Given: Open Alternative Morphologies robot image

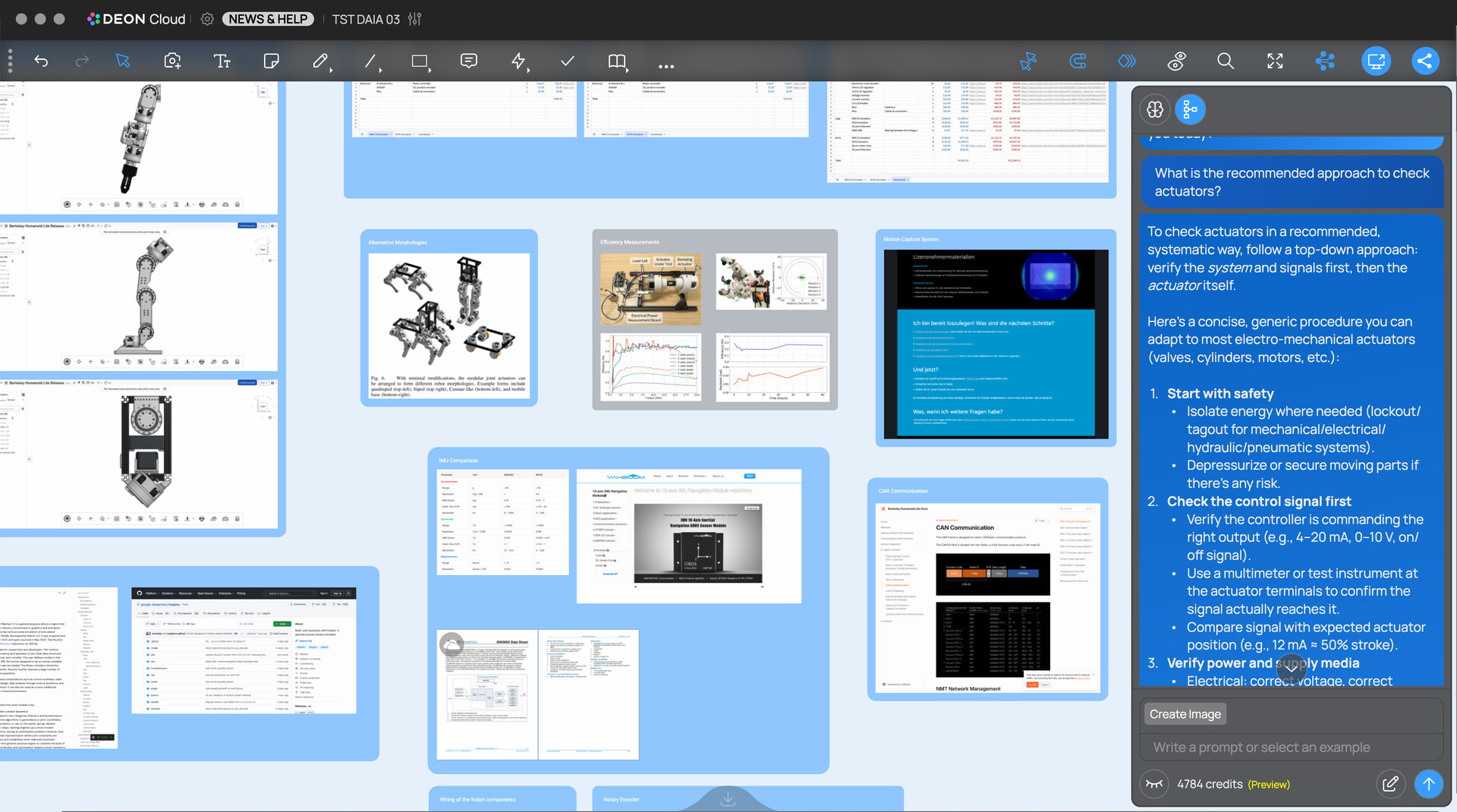Looking at the screenshot, I should (449, 326).
